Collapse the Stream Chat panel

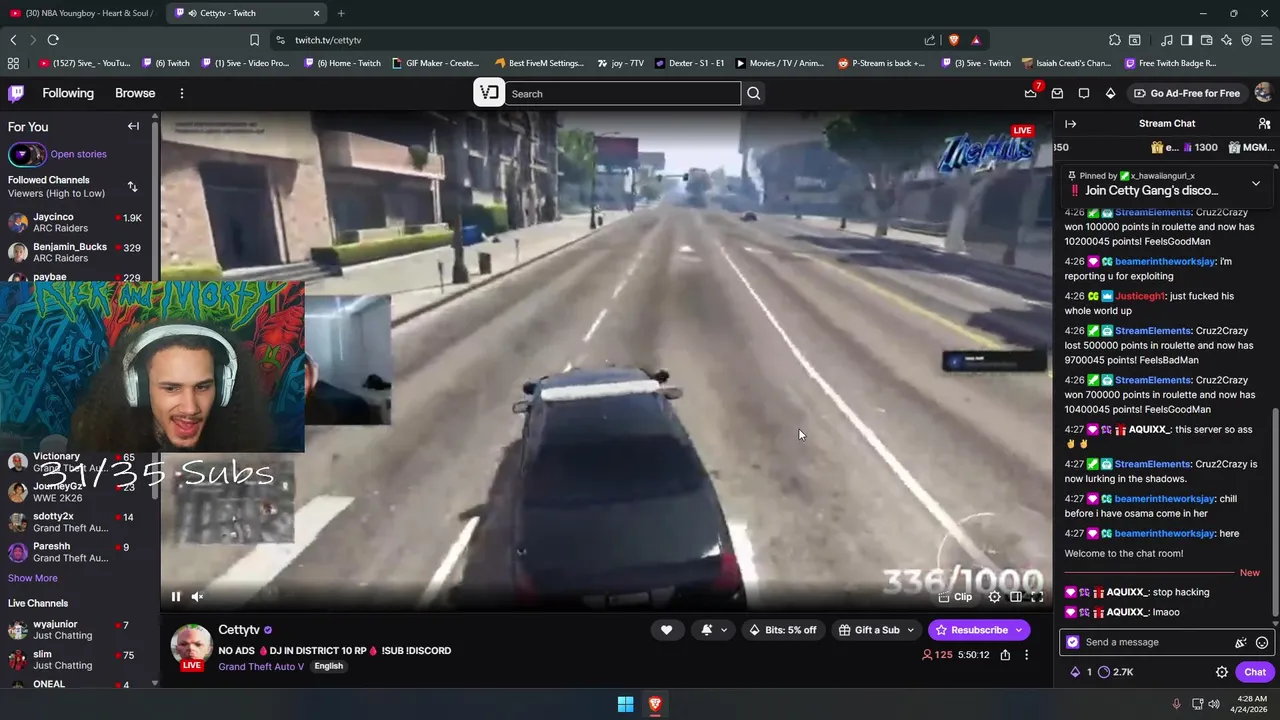coord(1070,124)
